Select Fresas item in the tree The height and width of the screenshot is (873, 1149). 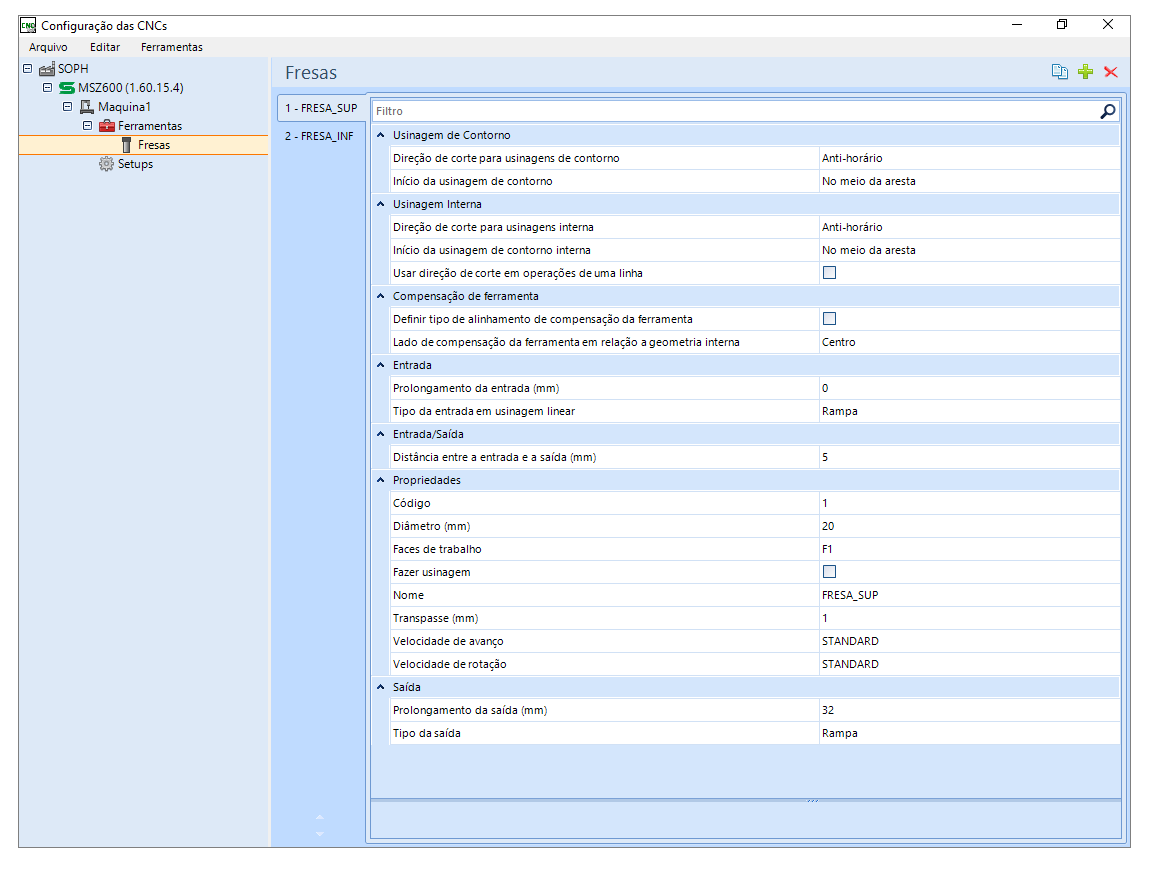click(x=154, y=145)
